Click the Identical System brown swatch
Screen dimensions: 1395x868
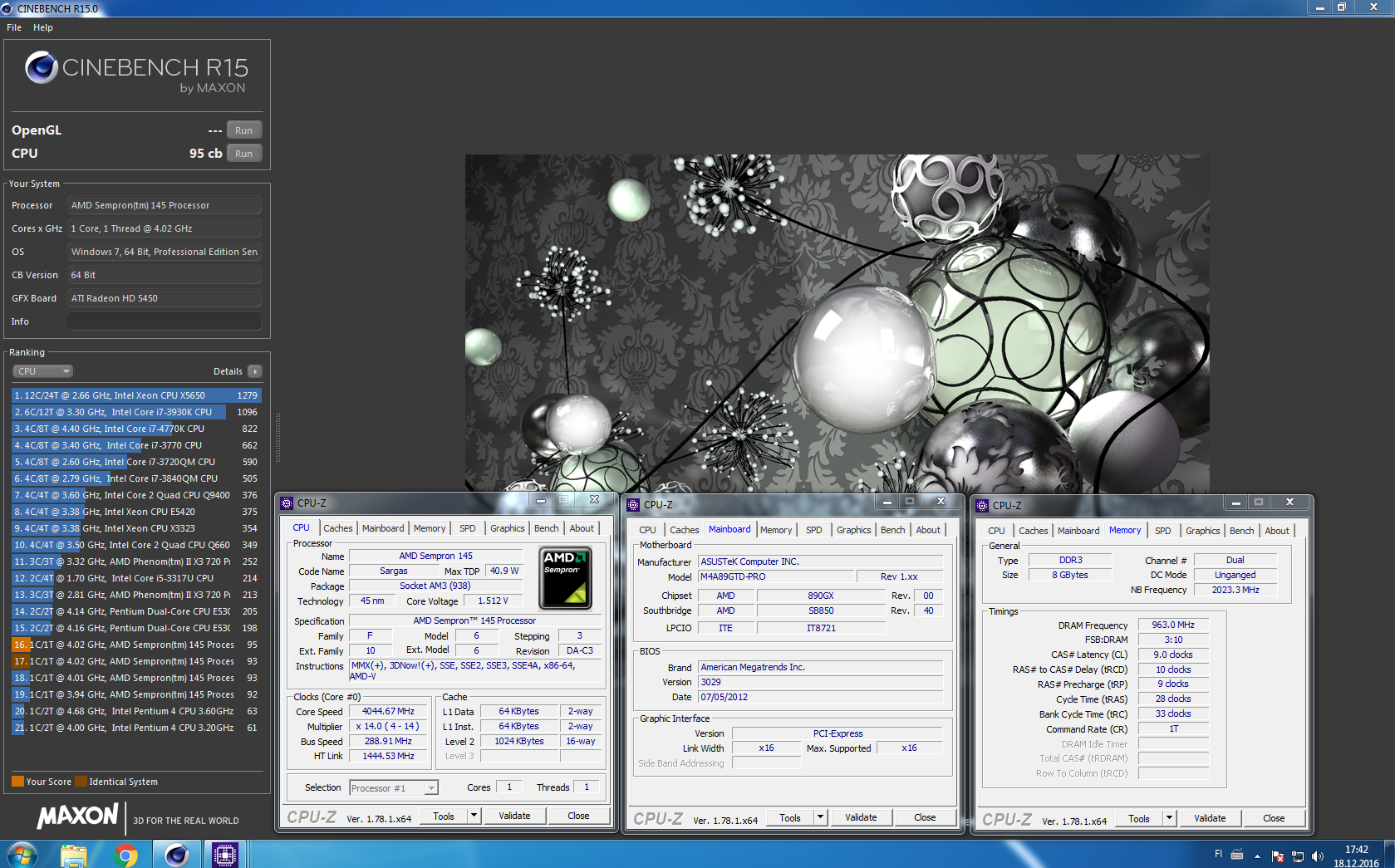(x=81, y=782)
